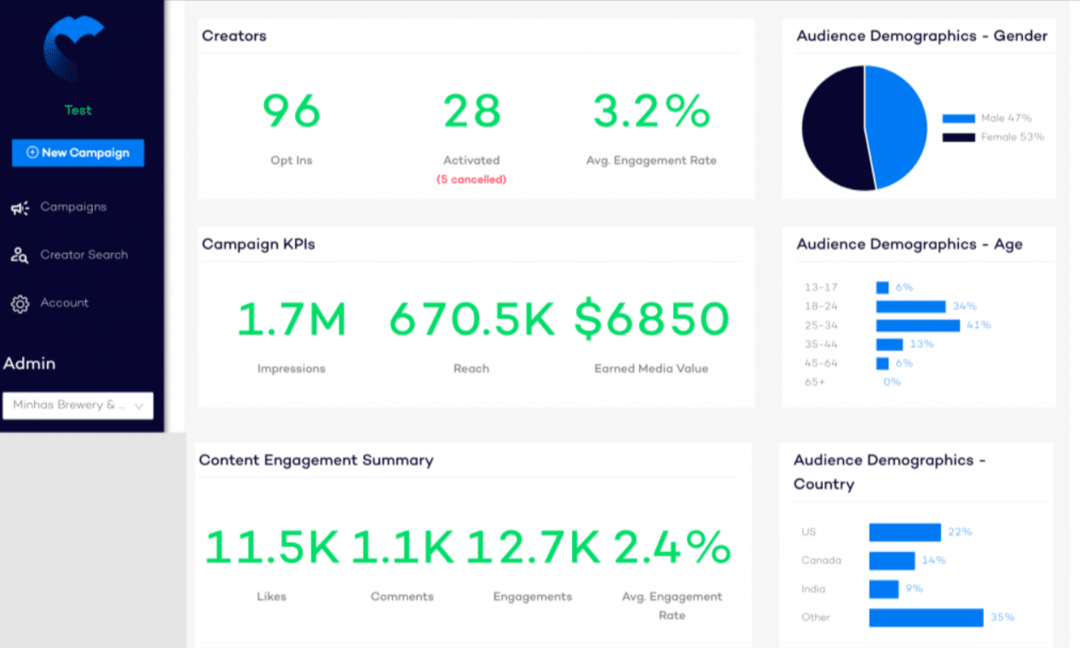
Task: Click the app logo at sidebar top
Action: click(x=77, y=47)
